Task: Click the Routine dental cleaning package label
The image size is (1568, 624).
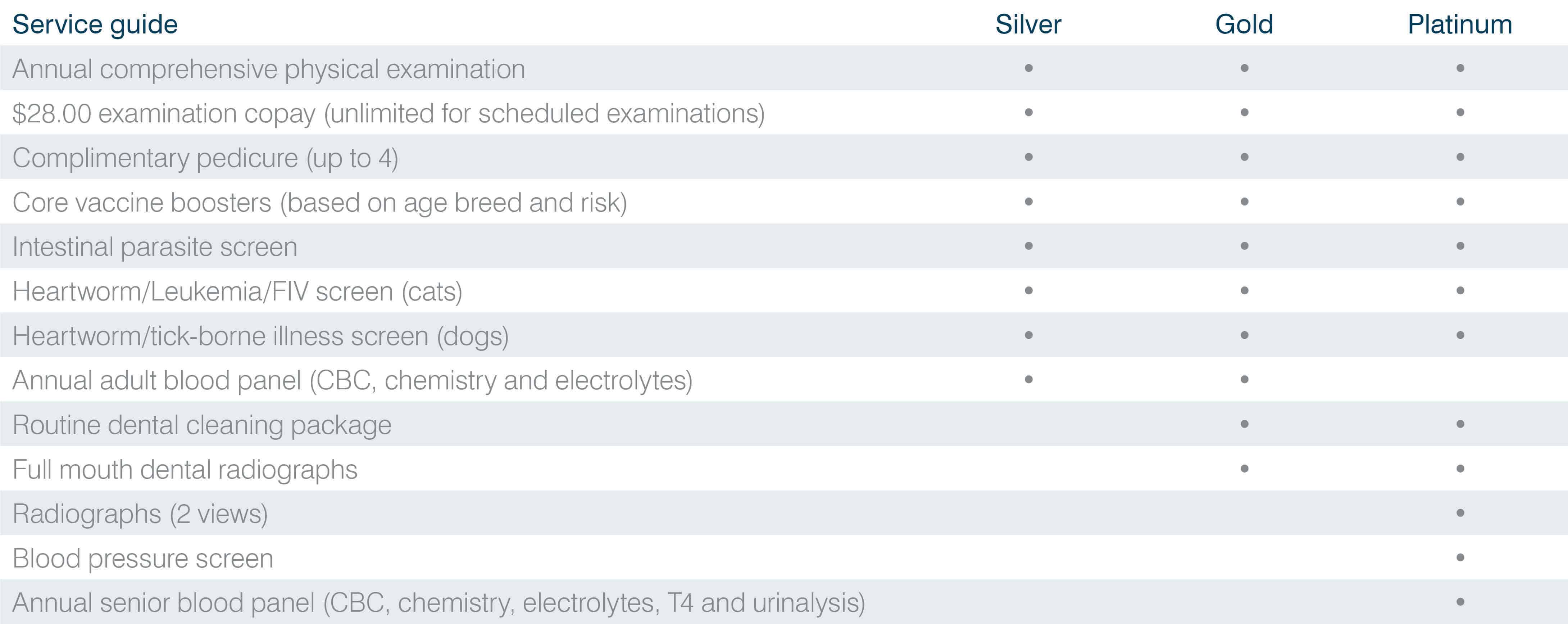Action: (x=202, y=426)
